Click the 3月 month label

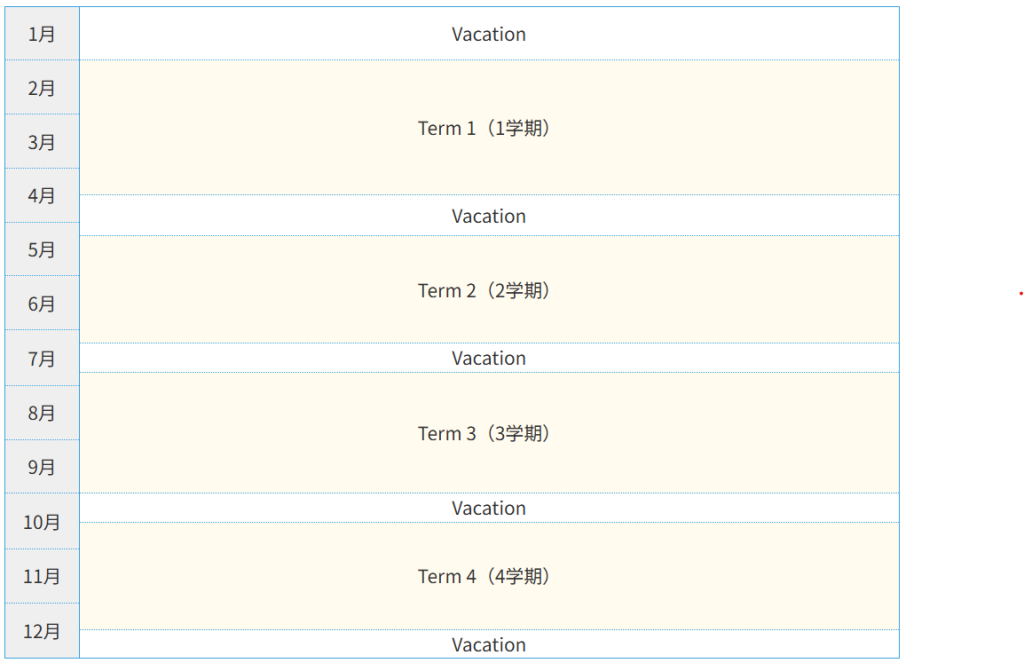42,142
